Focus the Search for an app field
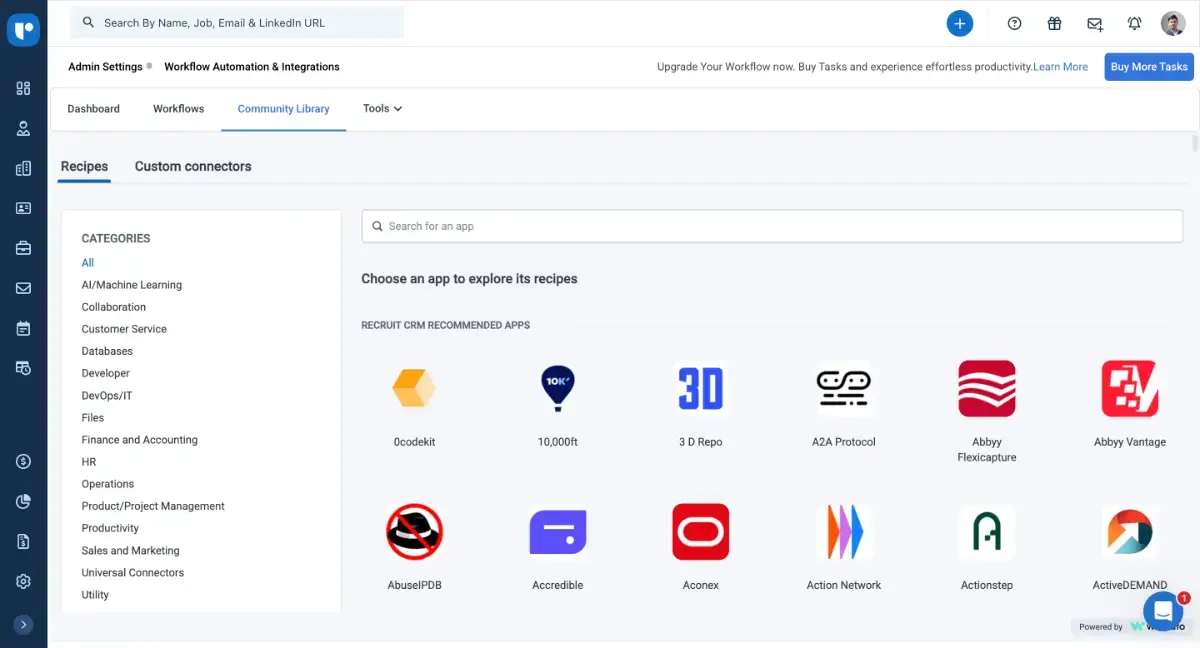The width and height of the screenshot is (1200, 648). [x=772, y=226]
